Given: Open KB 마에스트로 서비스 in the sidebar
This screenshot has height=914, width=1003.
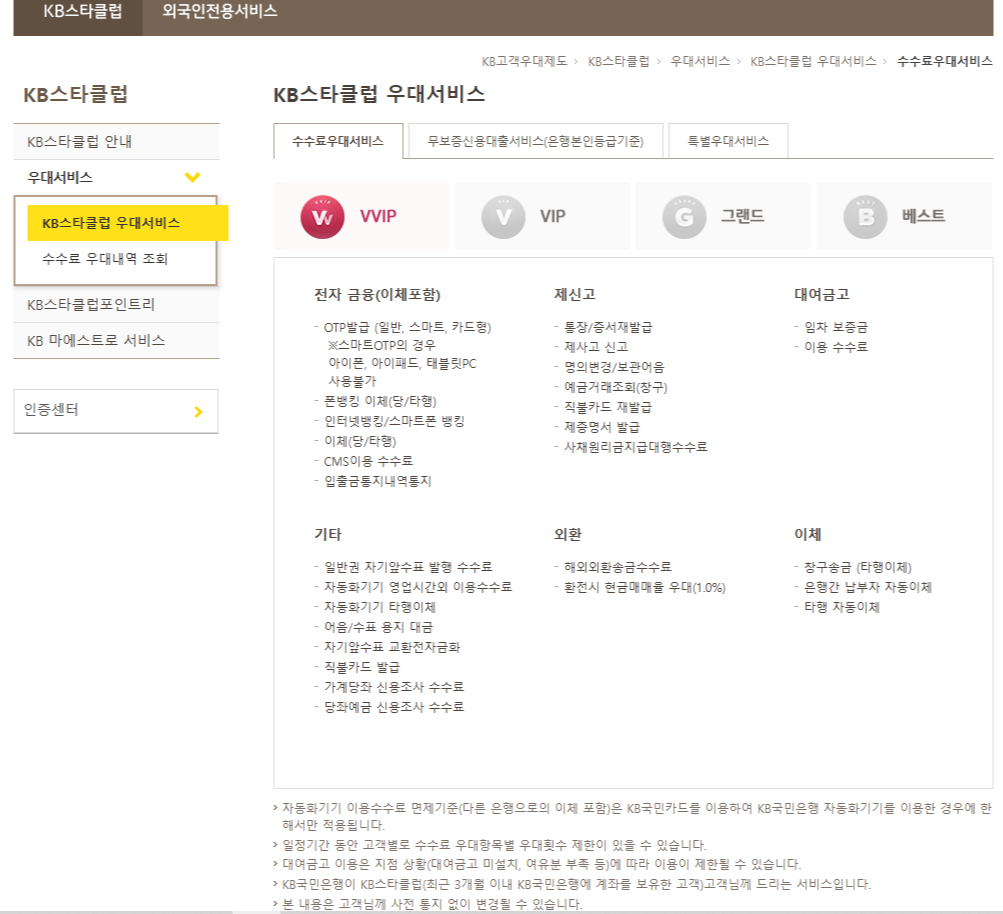Looking at the screenshot, I should click(116, 341).
